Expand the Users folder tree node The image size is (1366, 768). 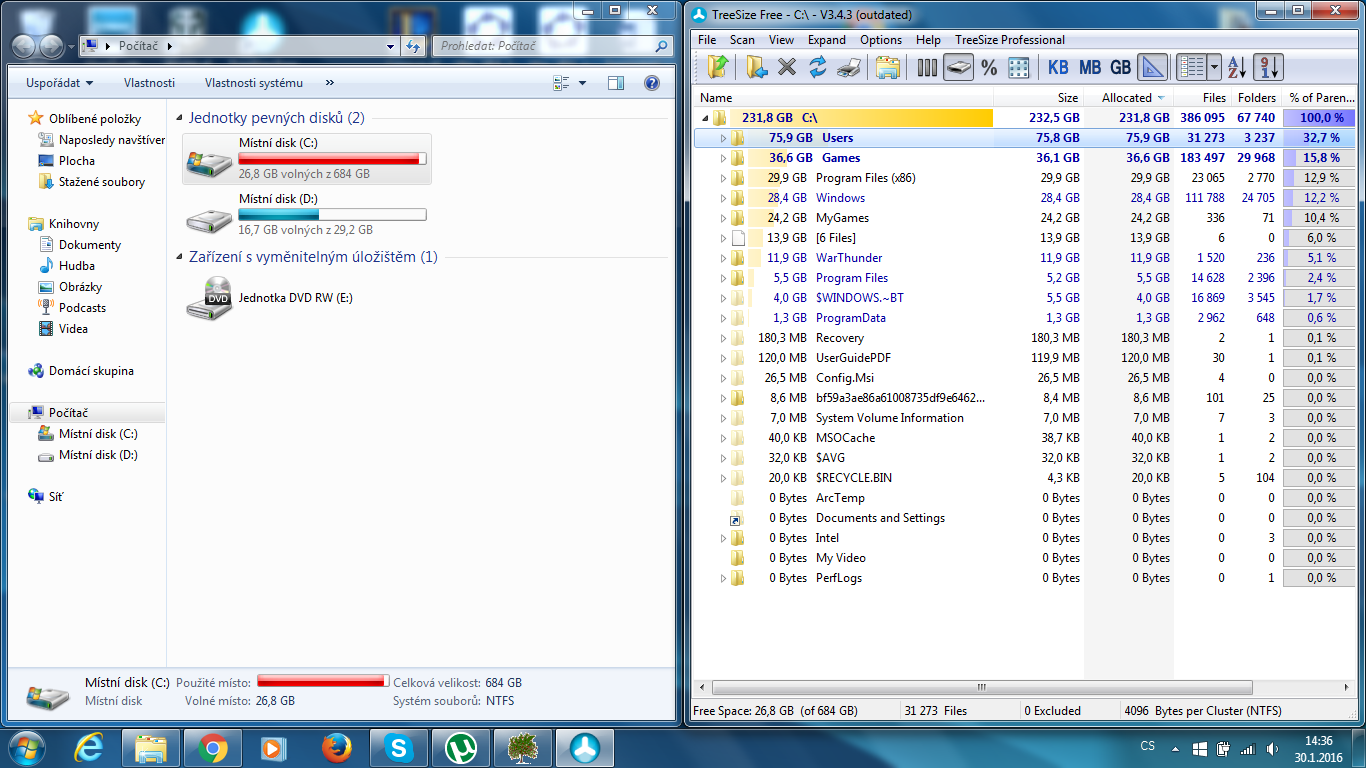click(723, 138)
